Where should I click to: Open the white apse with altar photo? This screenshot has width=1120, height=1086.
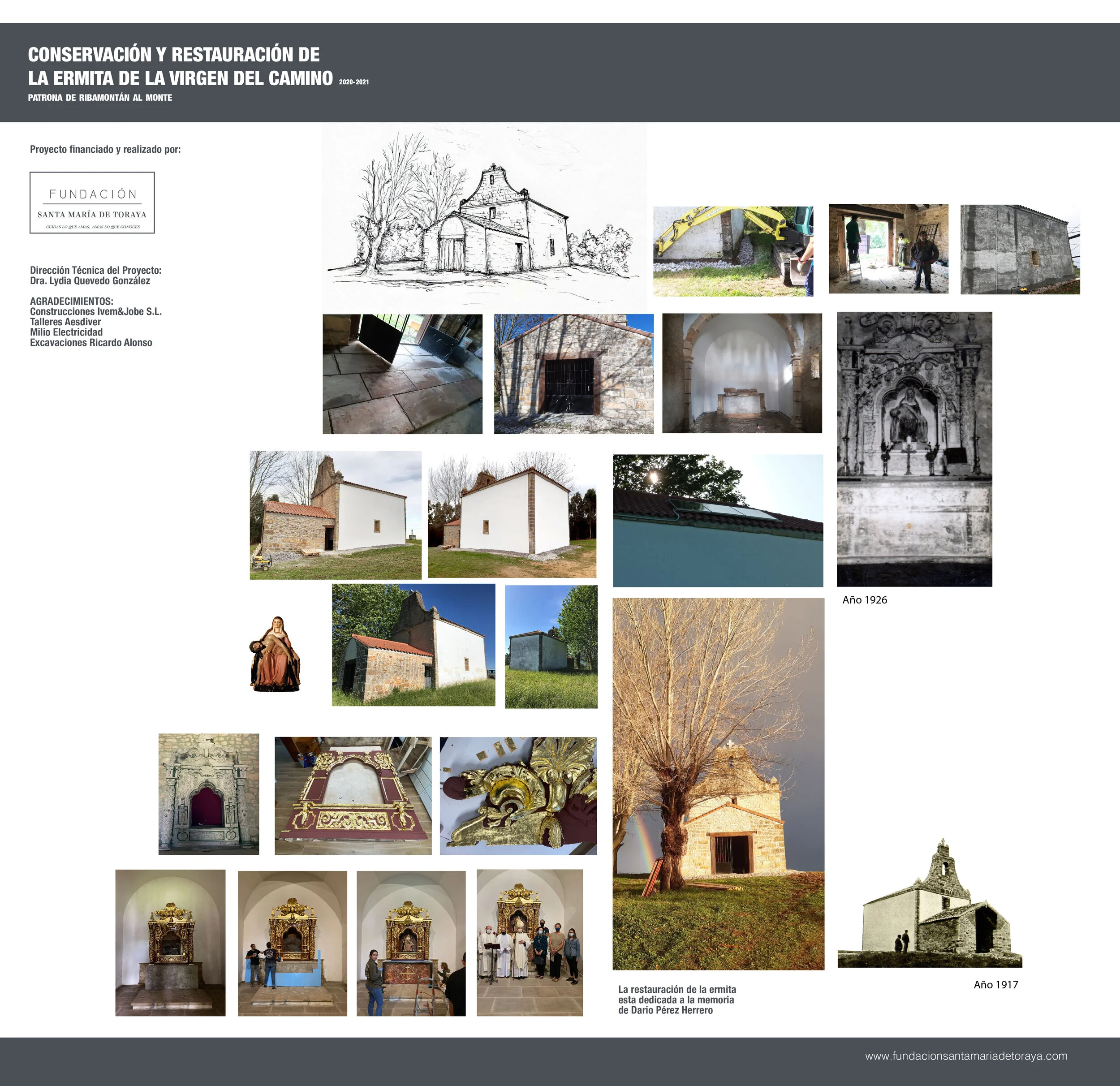coord(742,373)
